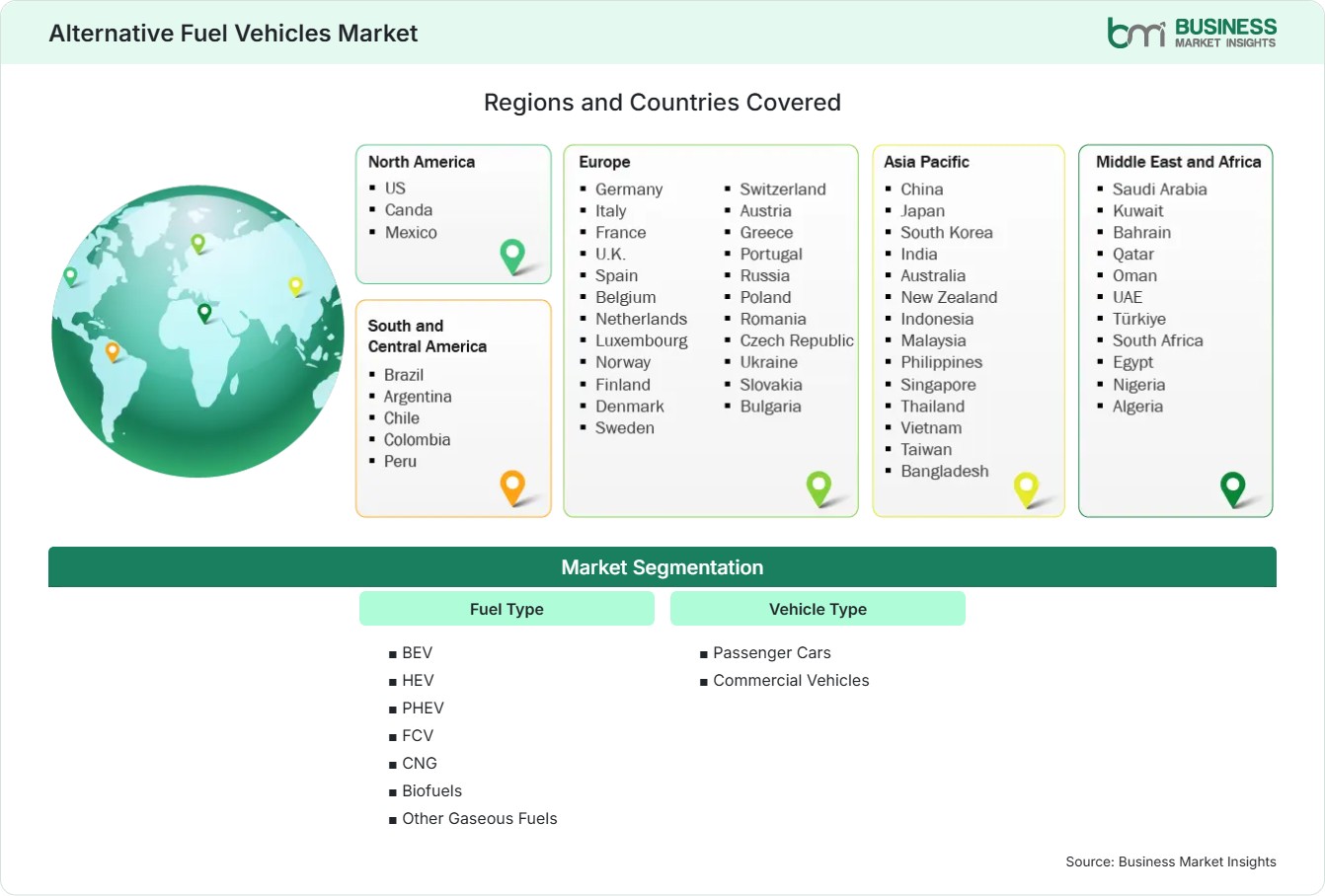Click the orange pin on globe over South America
Screen dimensions: 1325x896
point(113,350)
